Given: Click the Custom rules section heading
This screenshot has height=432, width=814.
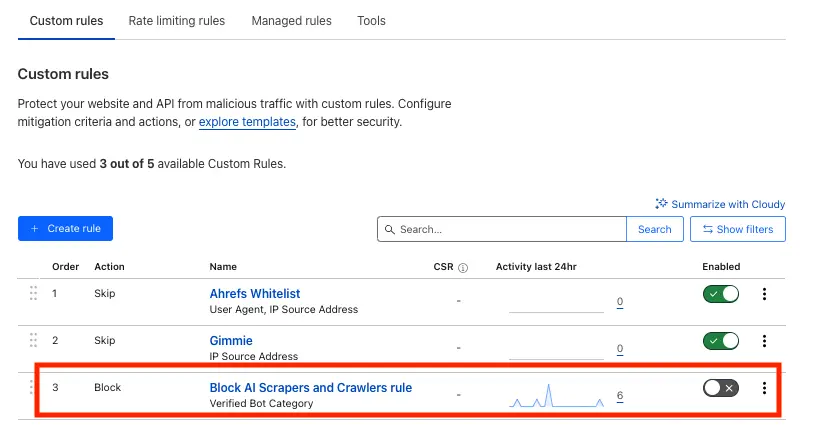Looking at the screenshot, I should pos(63,74).
